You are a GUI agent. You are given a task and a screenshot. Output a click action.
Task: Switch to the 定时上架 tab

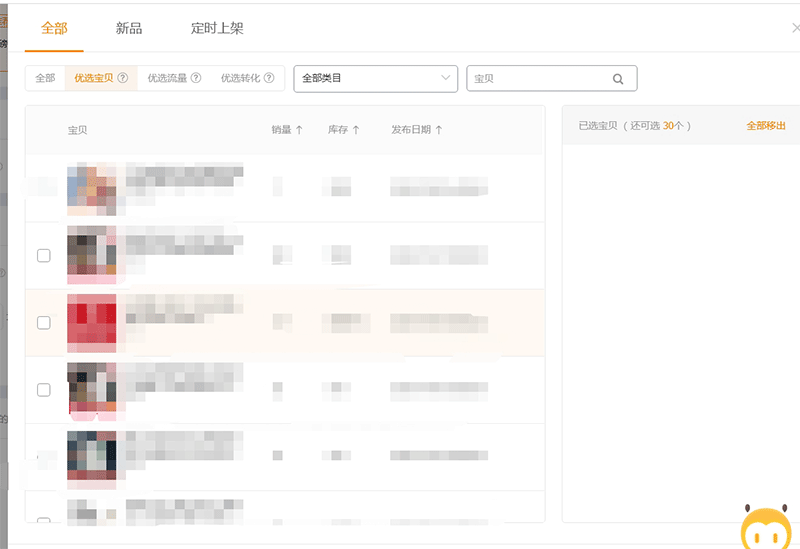(217, 28)
